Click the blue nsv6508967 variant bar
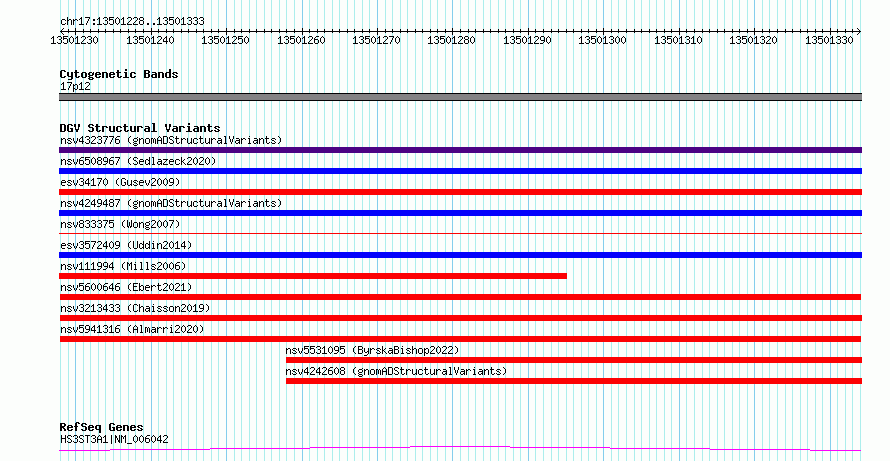890x461 pixels. click(x=460, y=171)
